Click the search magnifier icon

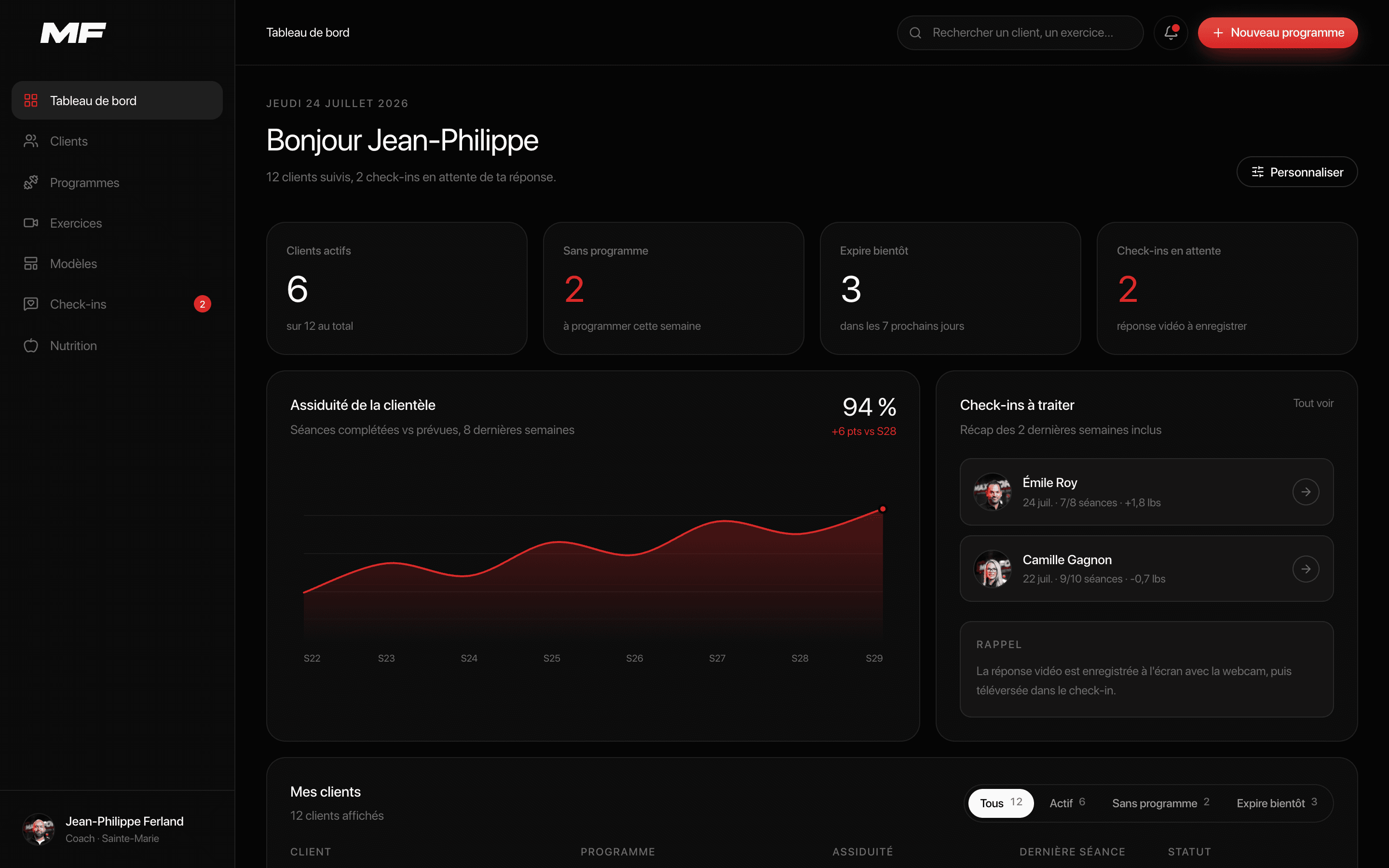[x=915, y=33]
